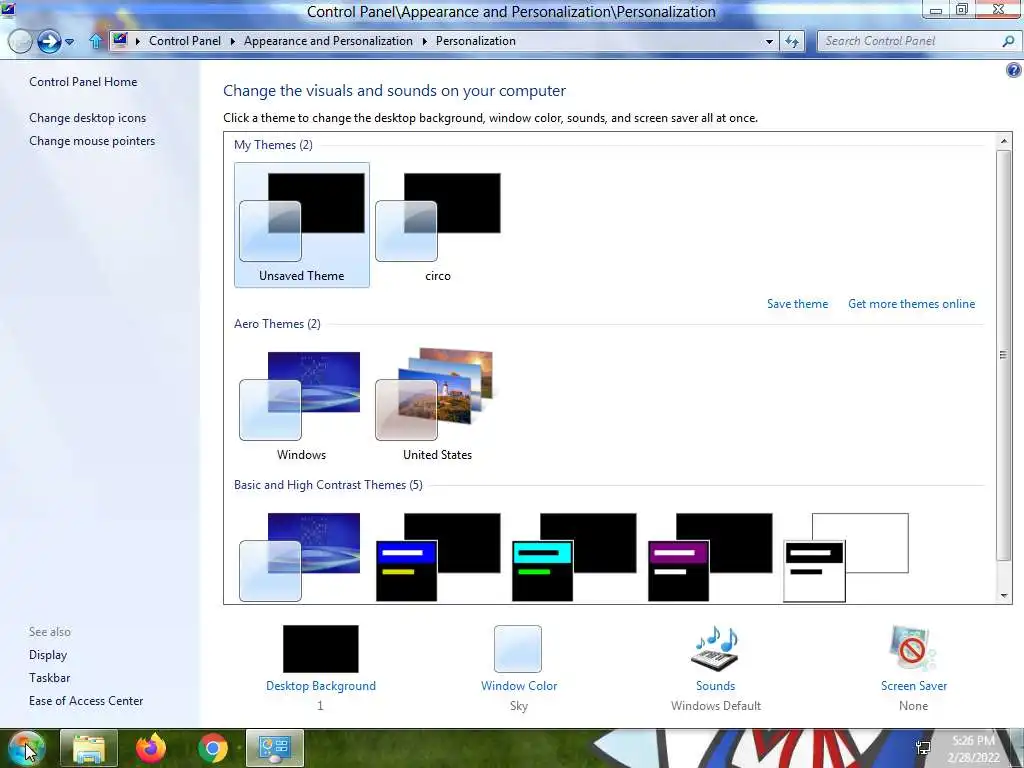The image size is (1024, 768).
Task: Select high contrast theme with purple title bar
Action: [x=710, y=557]
